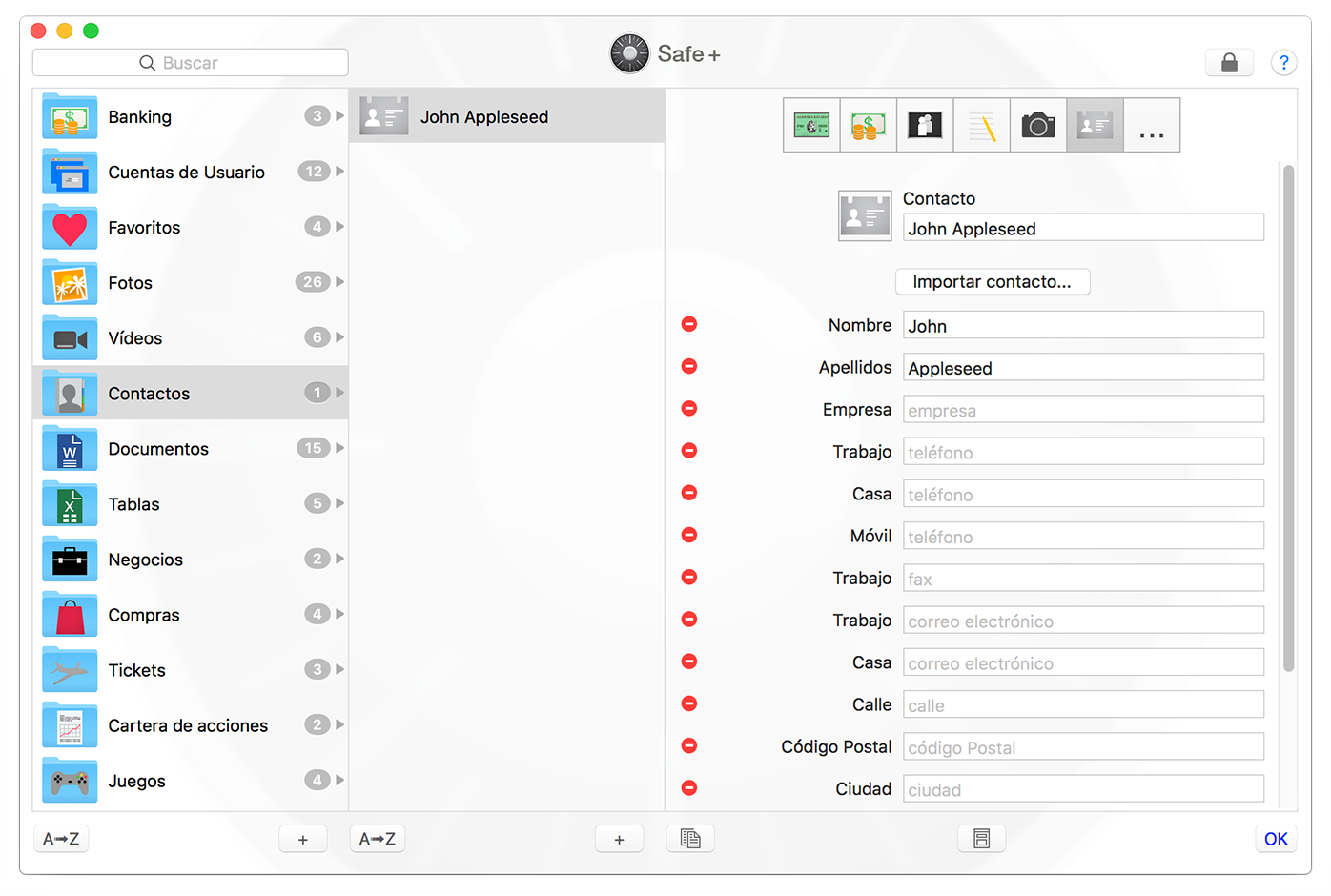Click the Empresa input field
Screen dimensions: 1331x896
[1083, 409]
